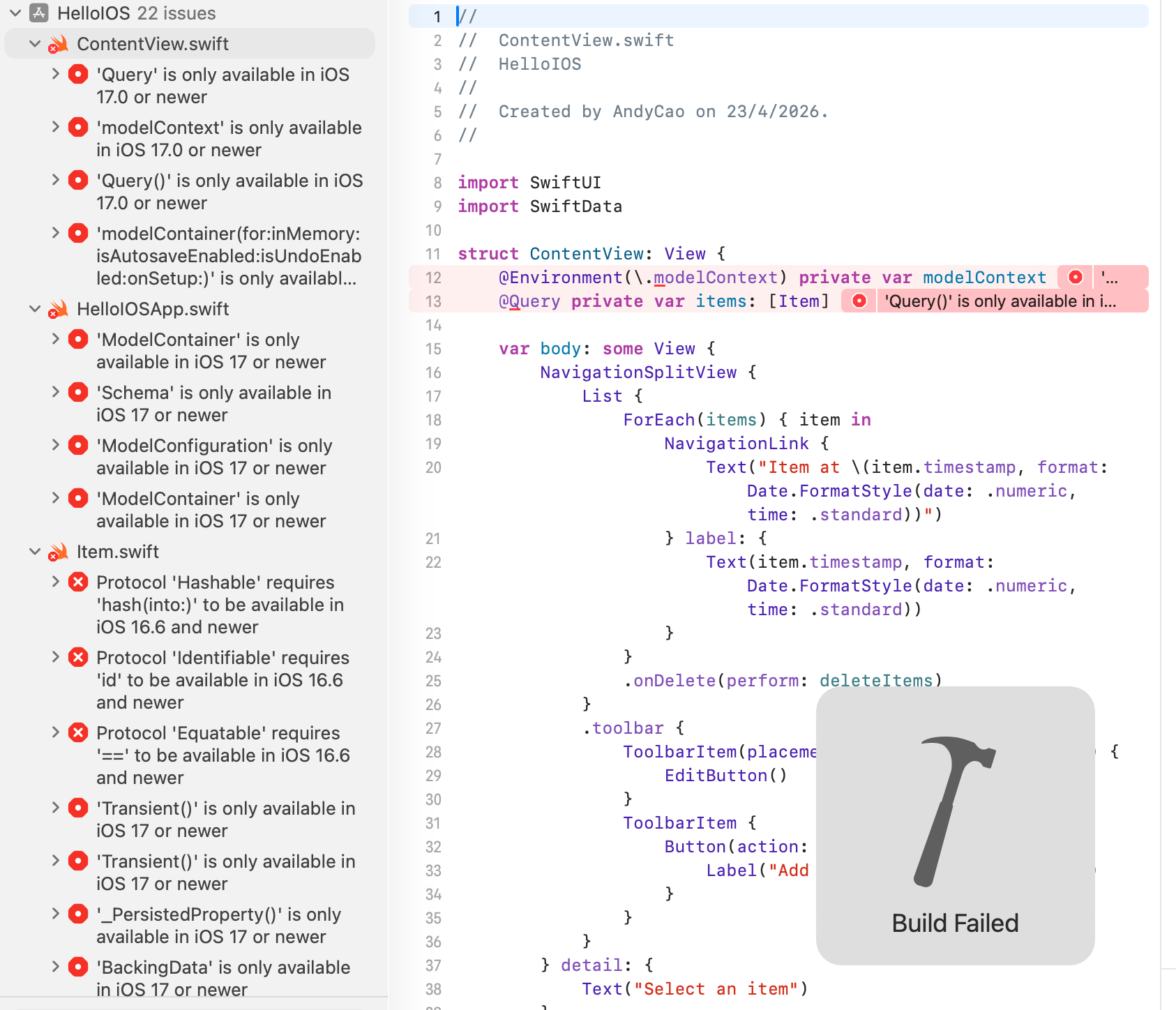The height and width of the screenshot is (1010, 1176).
Task: Expand the 'modelContext' is only available issue
Action: [56, 127]
